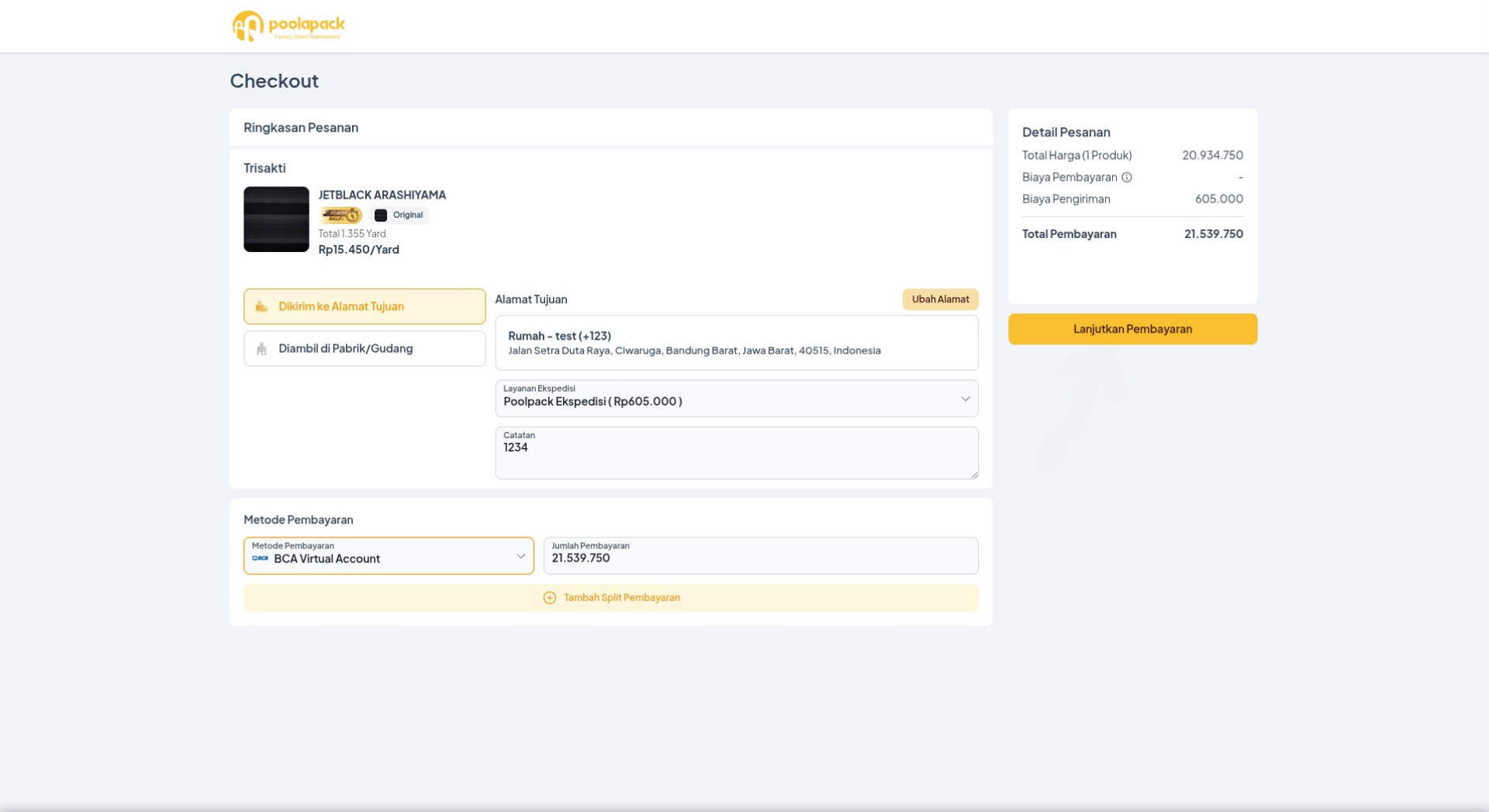1489x812 pixels.
Task: Click the Biaya Pembayaran info icon
Action: 1127,178
